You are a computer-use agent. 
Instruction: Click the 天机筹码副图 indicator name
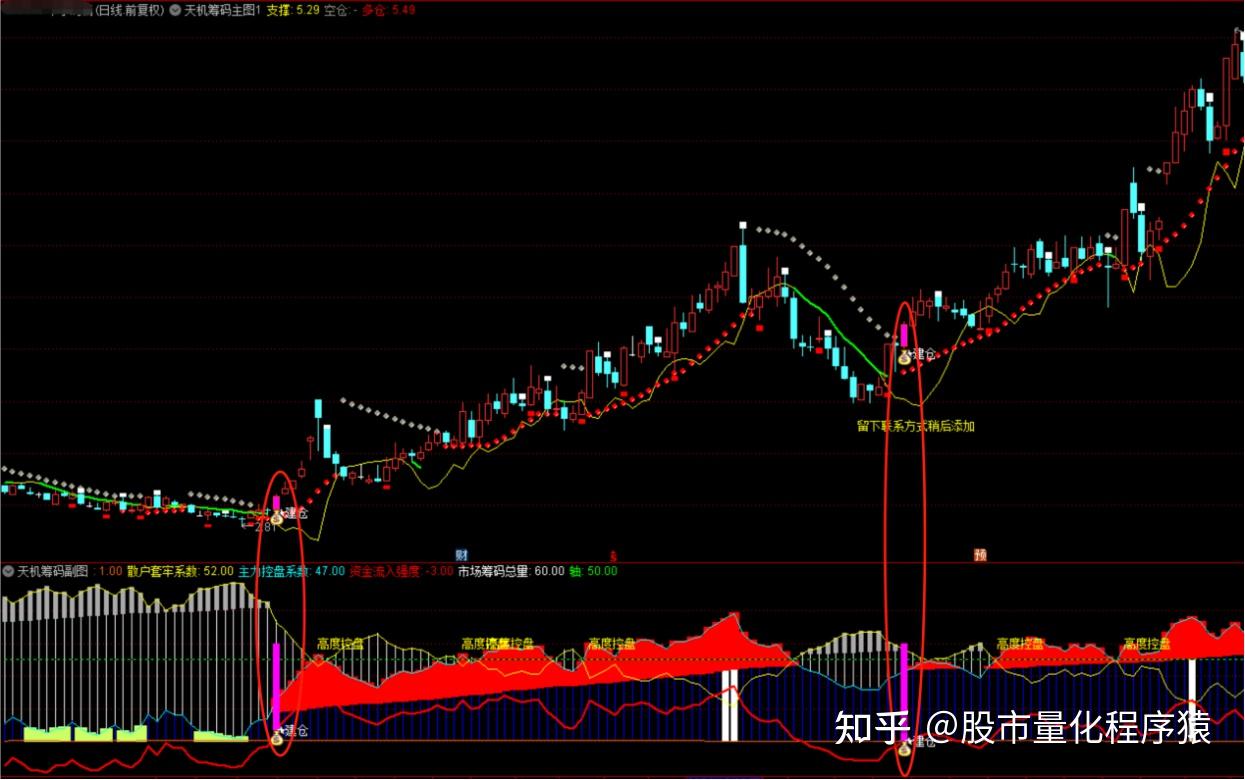click(x=52, y=571)
